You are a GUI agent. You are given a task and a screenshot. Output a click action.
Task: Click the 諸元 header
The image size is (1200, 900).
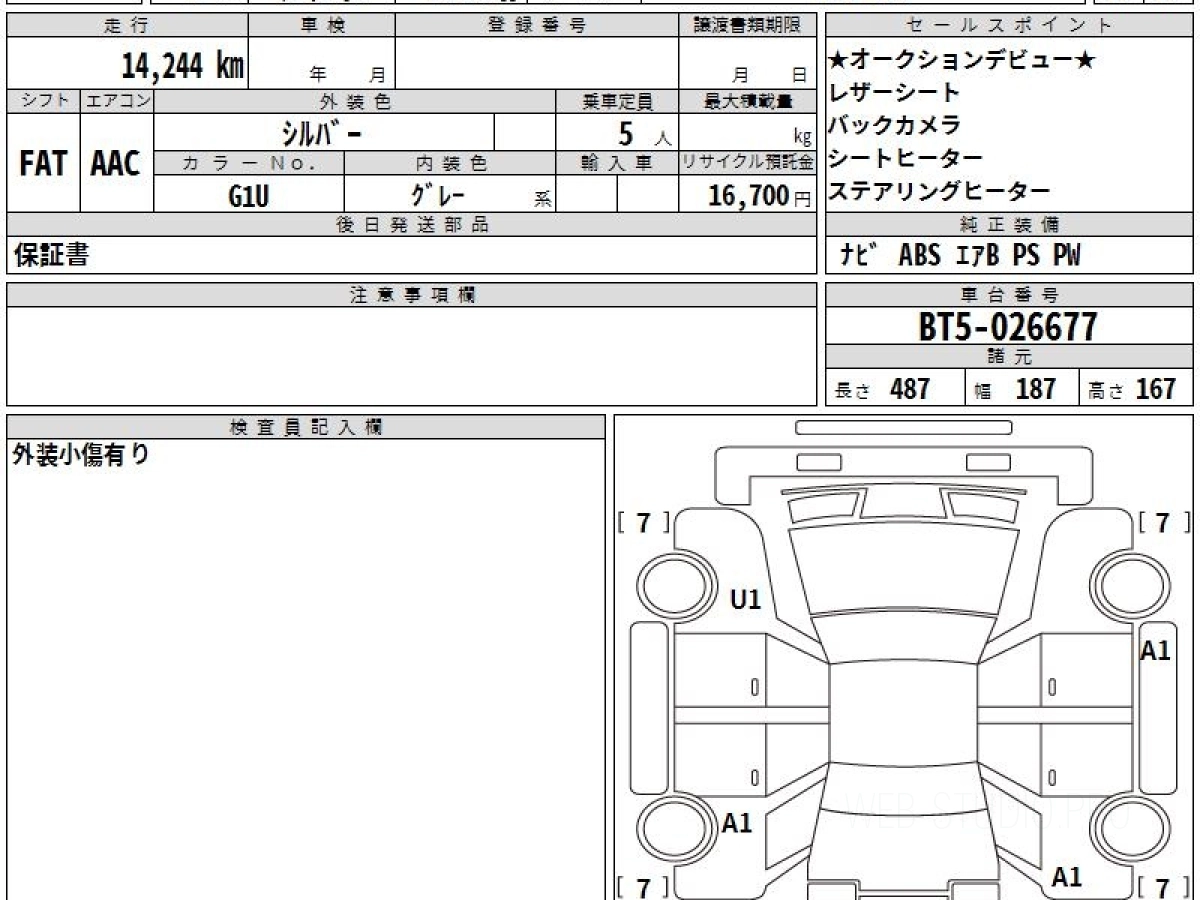click(x=1010, y=357)
